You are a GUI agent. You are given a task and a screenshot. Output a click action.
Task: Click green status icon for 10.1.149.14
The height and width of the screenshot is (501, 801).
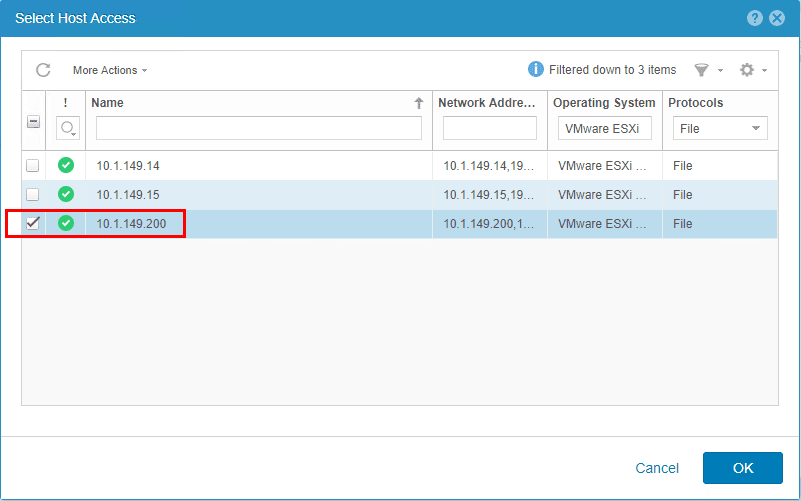(x=66, y=165)
